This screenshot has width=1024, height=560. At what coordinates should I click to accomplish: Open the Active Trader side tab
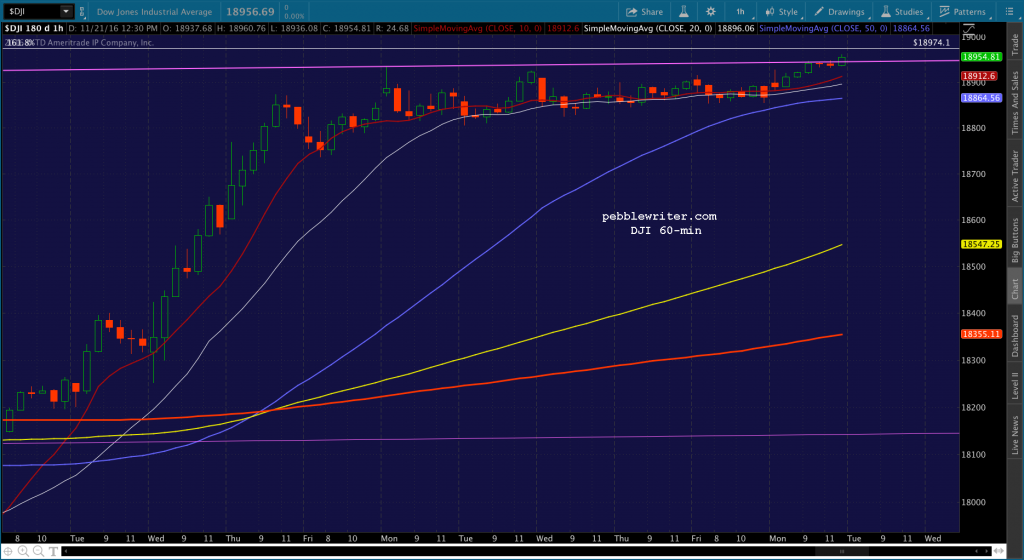click(1015, 176)
